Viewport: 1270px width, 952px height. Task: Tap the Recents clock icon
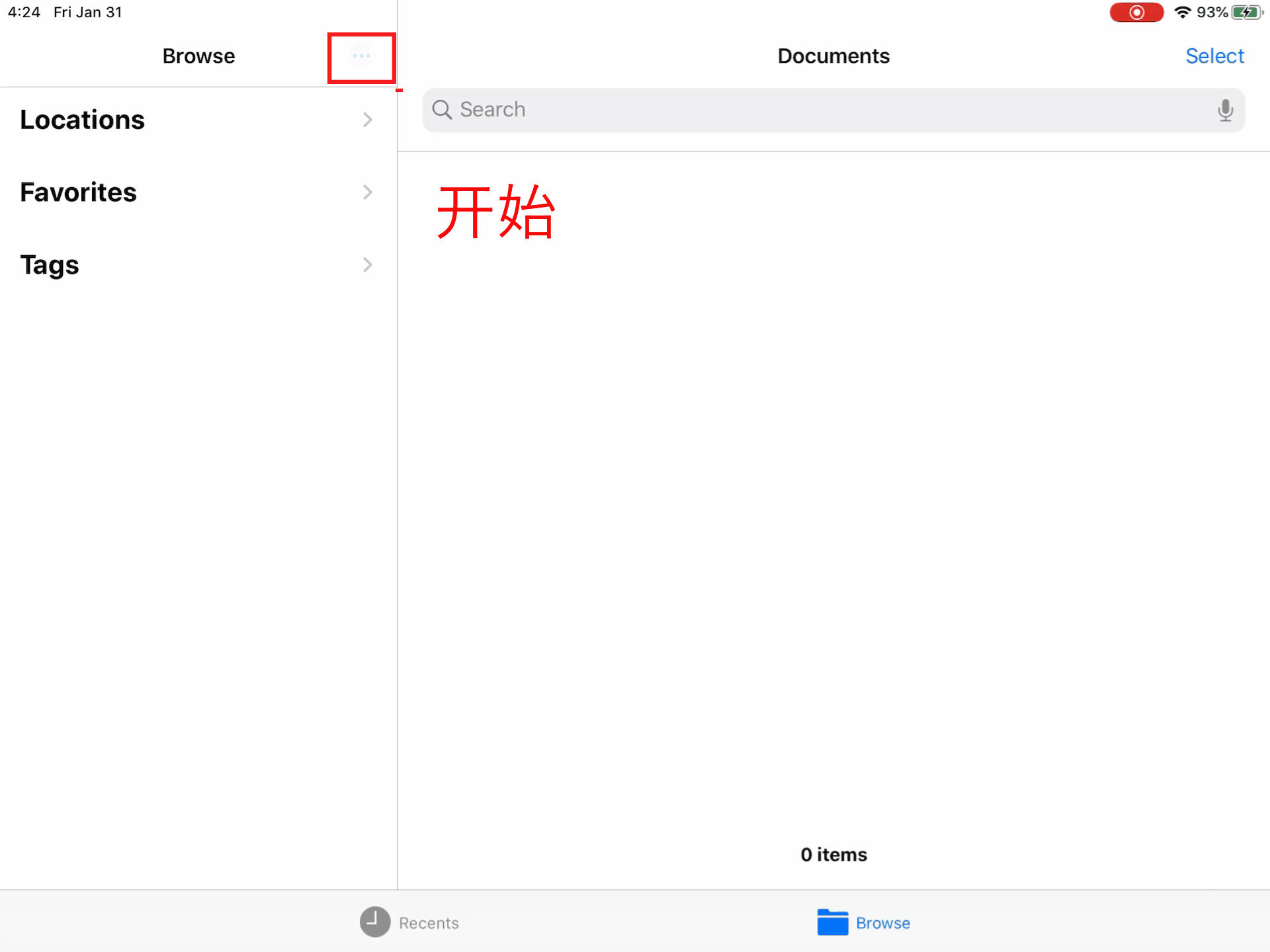coord(374,922)
